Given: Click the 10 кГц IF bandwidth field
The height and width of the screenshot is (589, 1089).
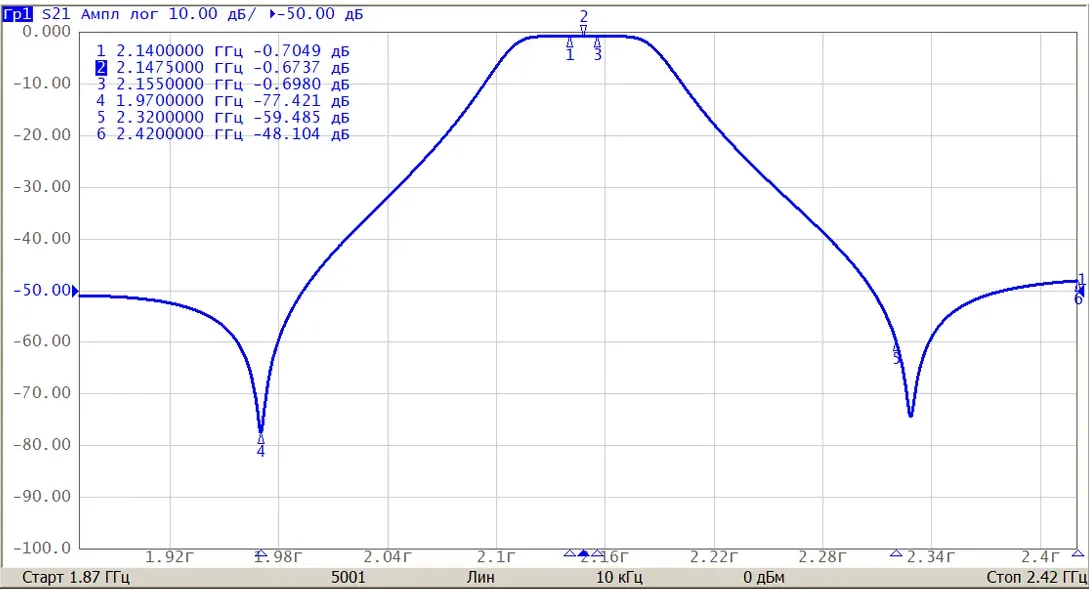Looking at the screenshot, I should [x=619, y=577].
